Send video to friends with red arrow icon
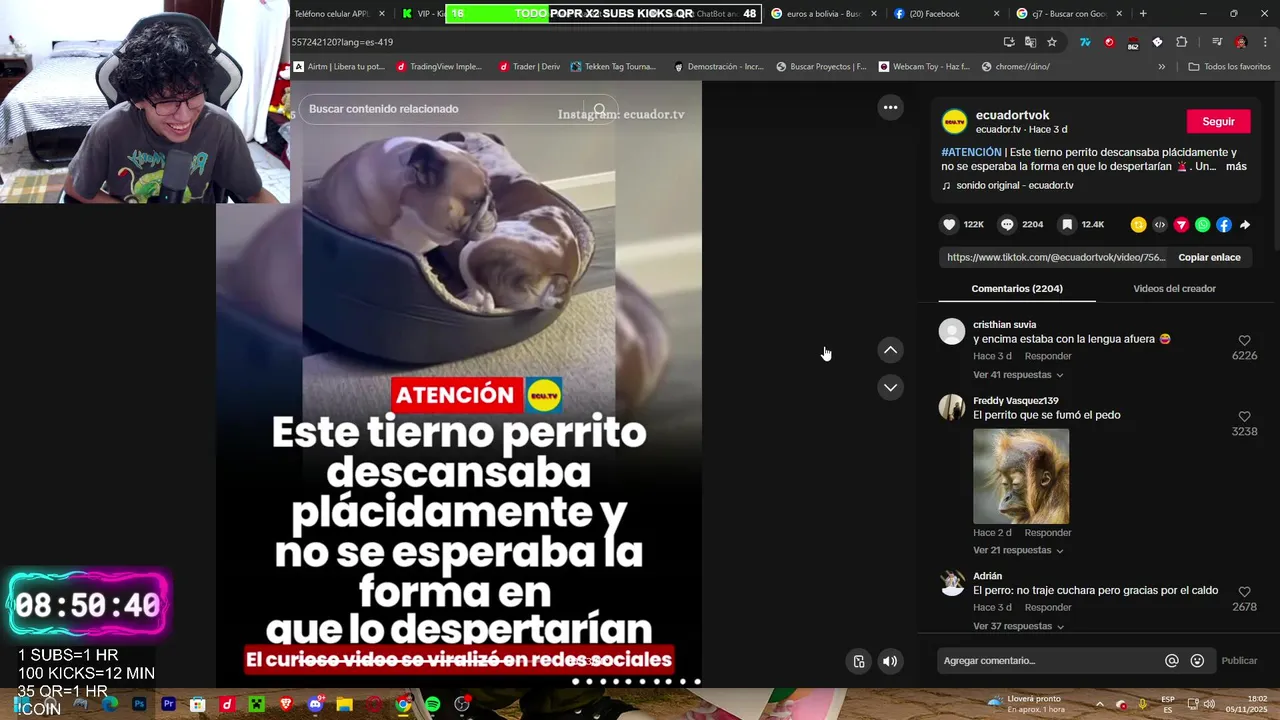 1181,225
